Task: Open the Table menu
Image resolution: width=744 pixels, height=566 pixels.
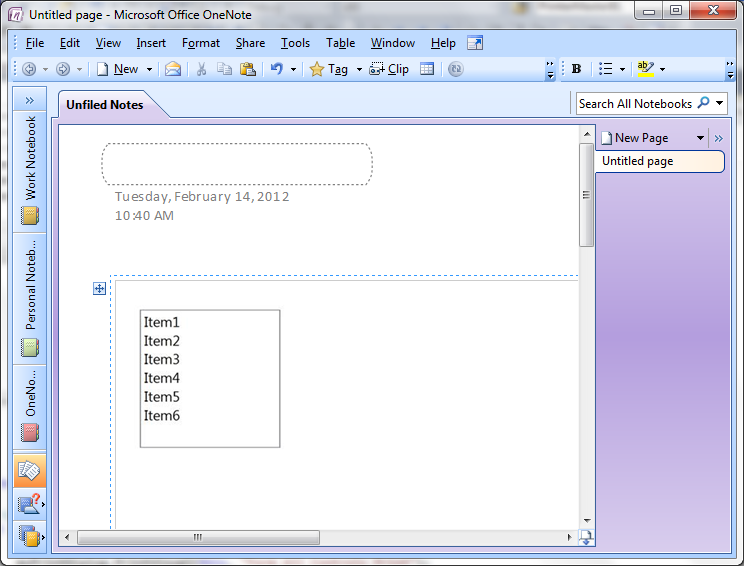Action: tap(340, 43)
